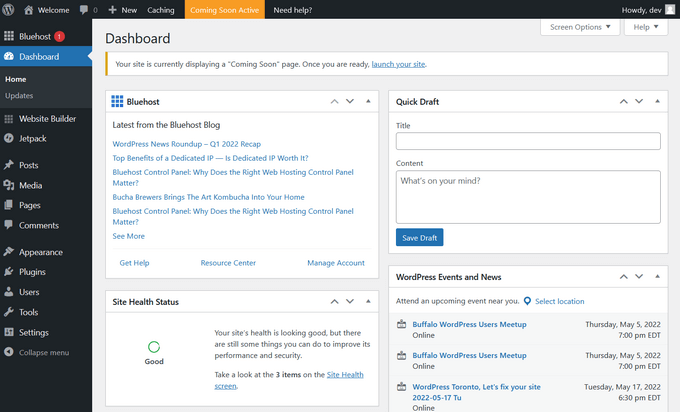Open the Caching item in admin bar
680x412 pixels.
click(160, 9)
